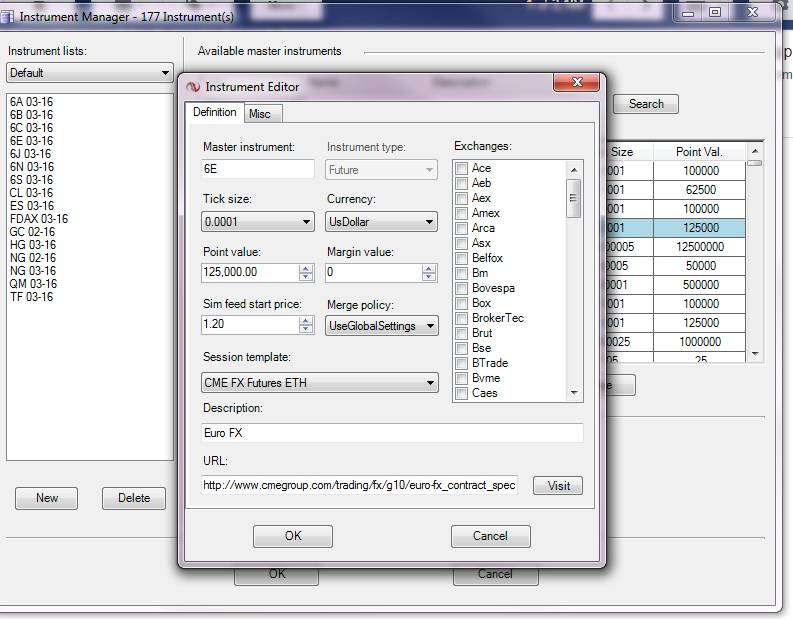Open the Instrument lists Default dropdown

[x=90, y=73]
